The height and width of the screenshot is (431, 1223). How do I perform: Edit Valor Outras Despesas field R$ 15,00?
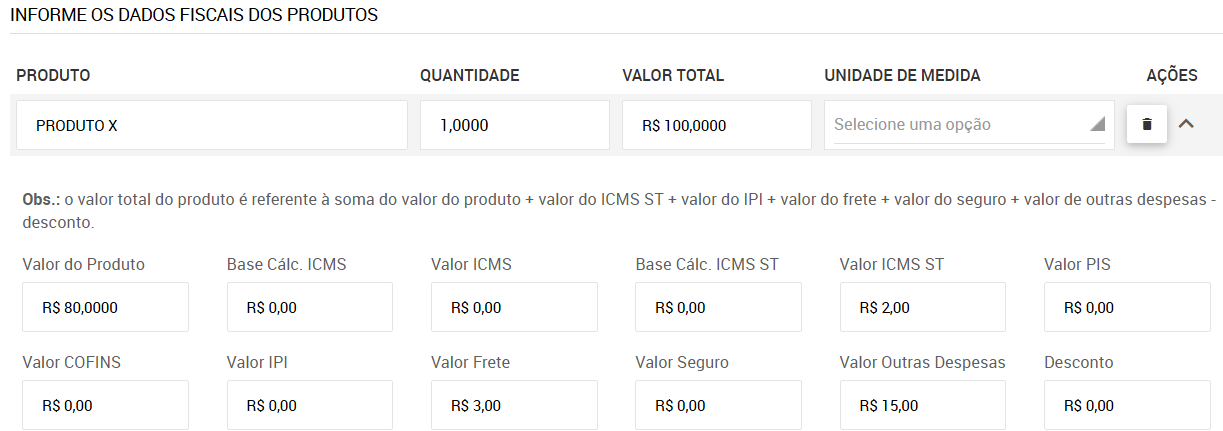click(923, 405)
